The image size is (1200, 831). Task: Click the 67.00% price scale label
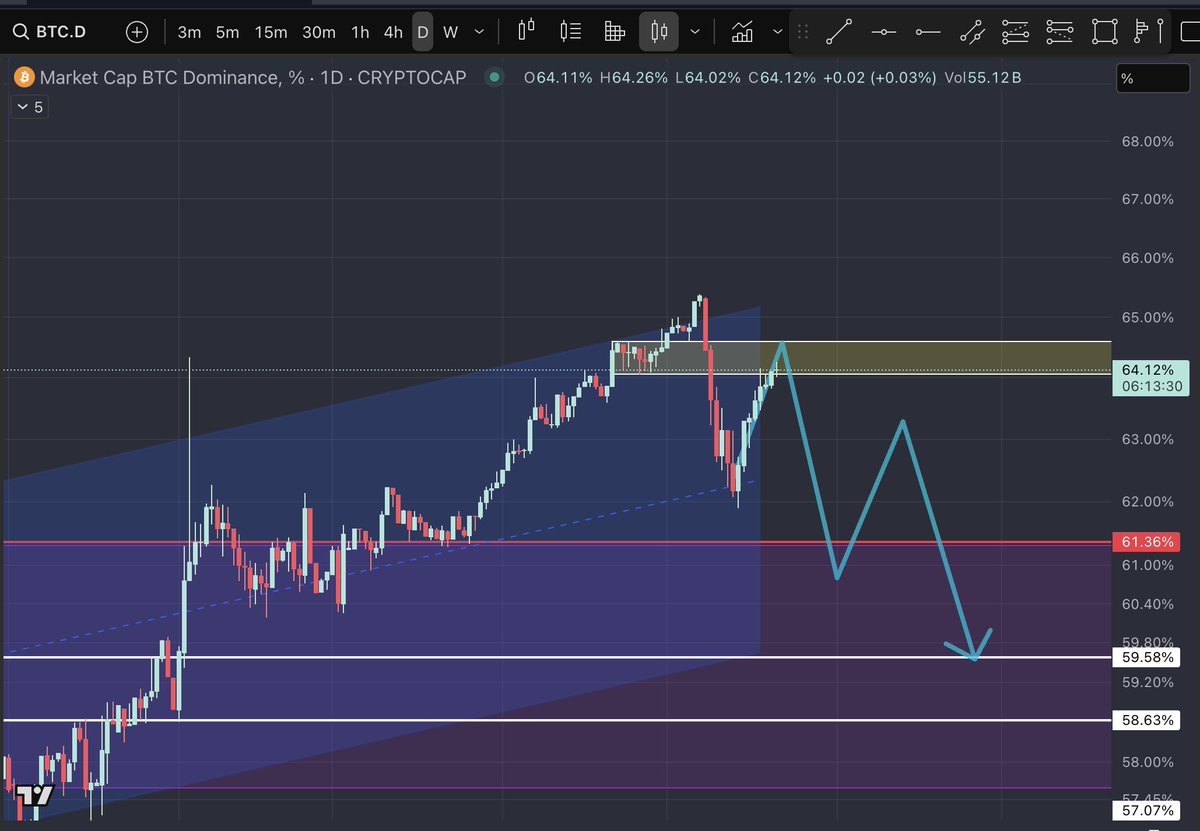(1148, 200)
